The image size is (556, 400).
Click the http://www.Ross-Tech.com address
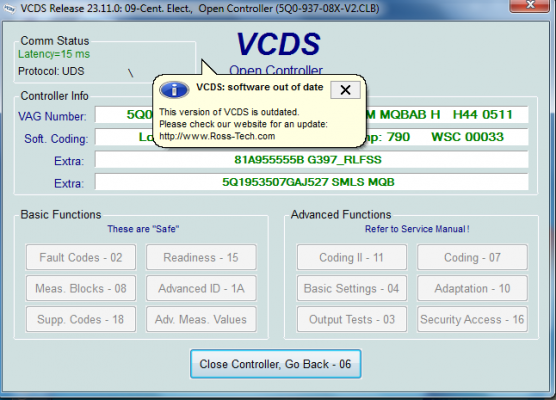[x=217, y=136]
